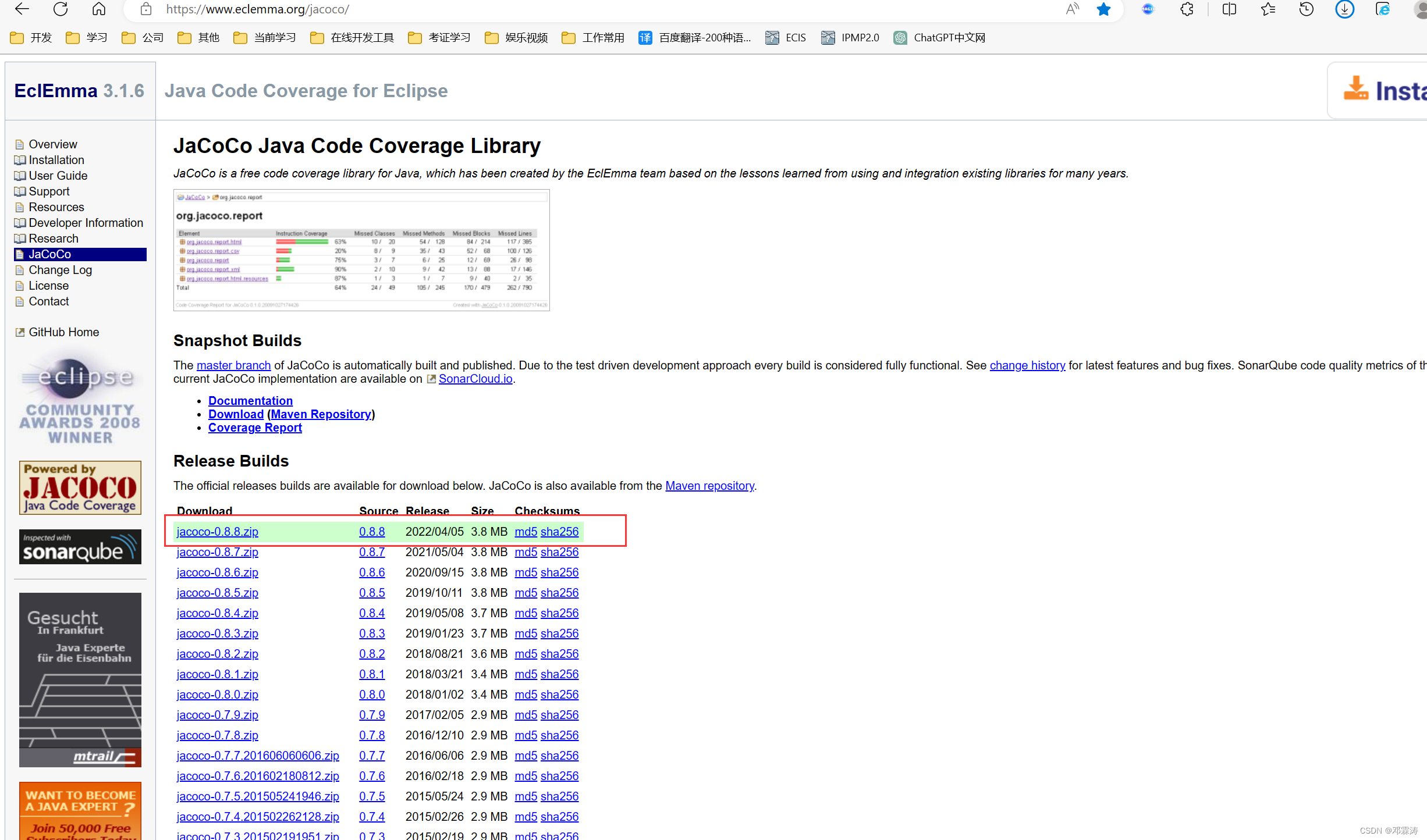Viewport: 1427px width, 840px height.
Task: Expand Change Log in left navigation
Action: pyautogui.click(x=59, y=269)
